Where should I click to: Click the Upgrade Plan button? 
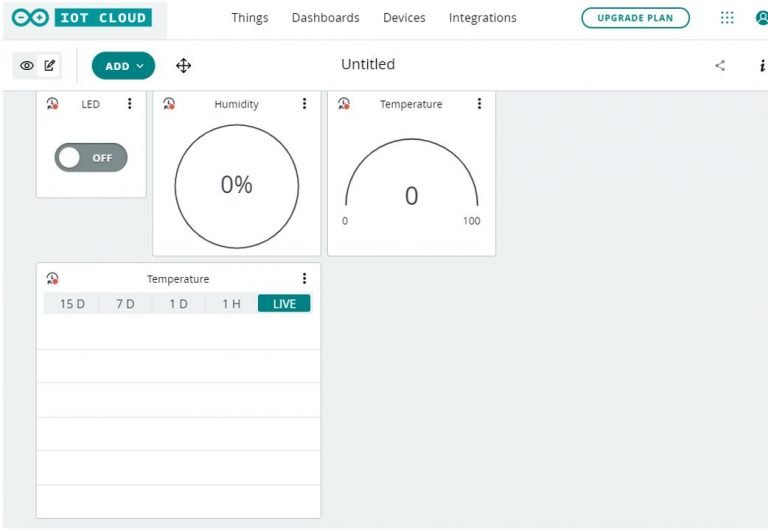tap(635, 18)
